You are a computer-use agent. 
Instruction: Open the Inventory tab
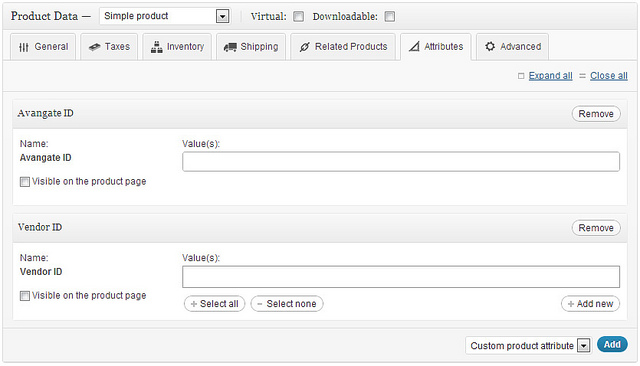[x=177, y=47]
